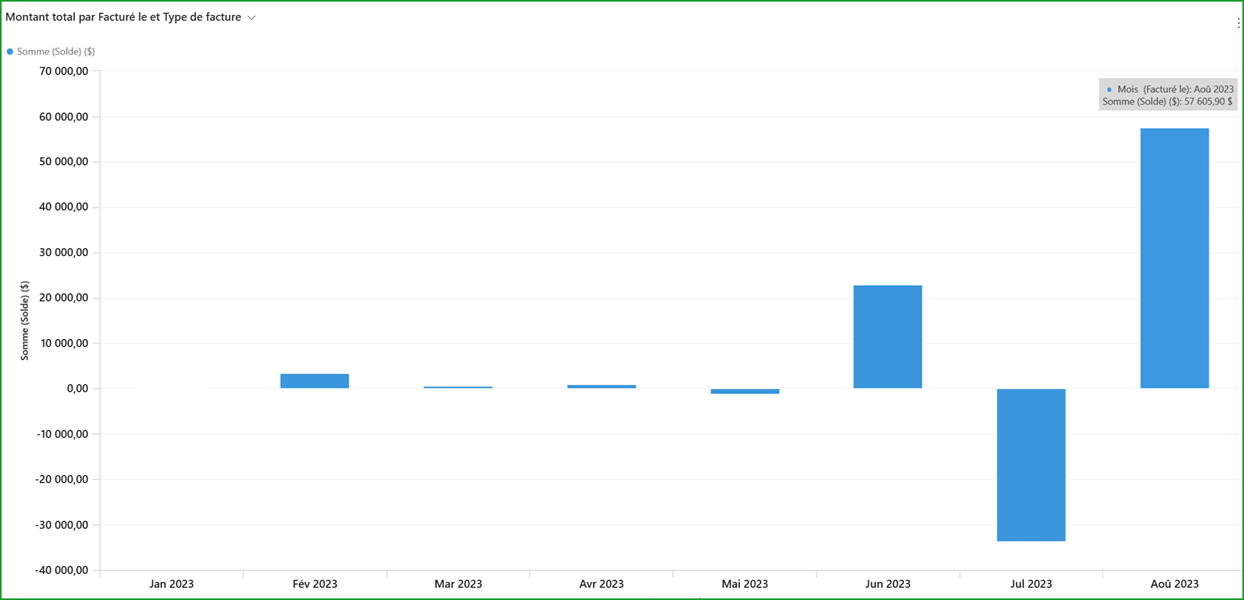This screenshot has width=1244, height=600.
Task: Click the chart title 'Montant total par Facturé le'
Action: (x=123, y=17)
